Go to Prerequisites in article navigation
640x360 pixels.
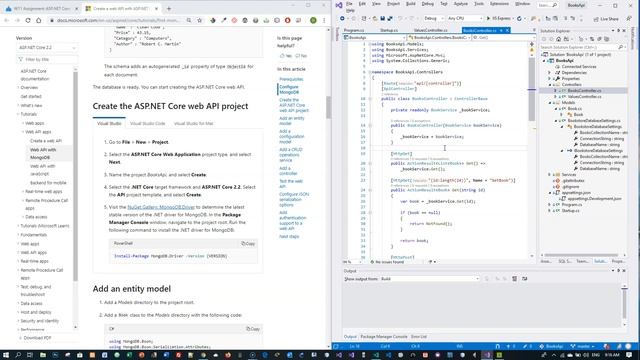[x=291, y=79]
